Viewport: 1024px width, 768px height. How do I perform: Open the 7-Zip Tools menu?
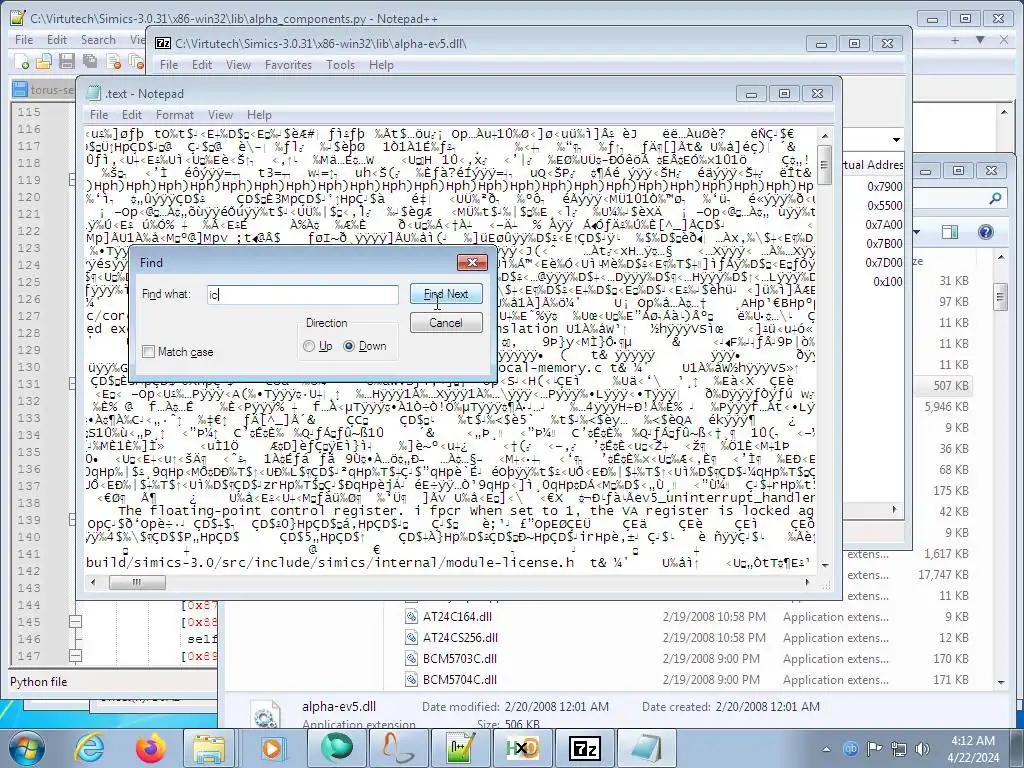(340, 65)
